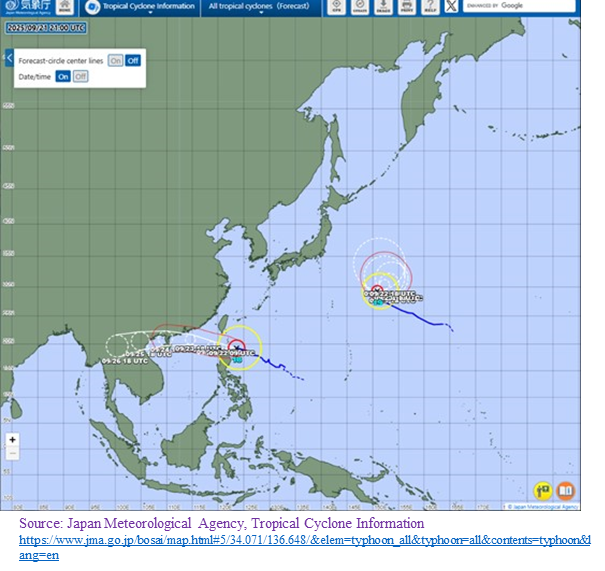Screen dimensions: 605x571
Task: Zoom out the map with minus button
Action: [12, 453]
